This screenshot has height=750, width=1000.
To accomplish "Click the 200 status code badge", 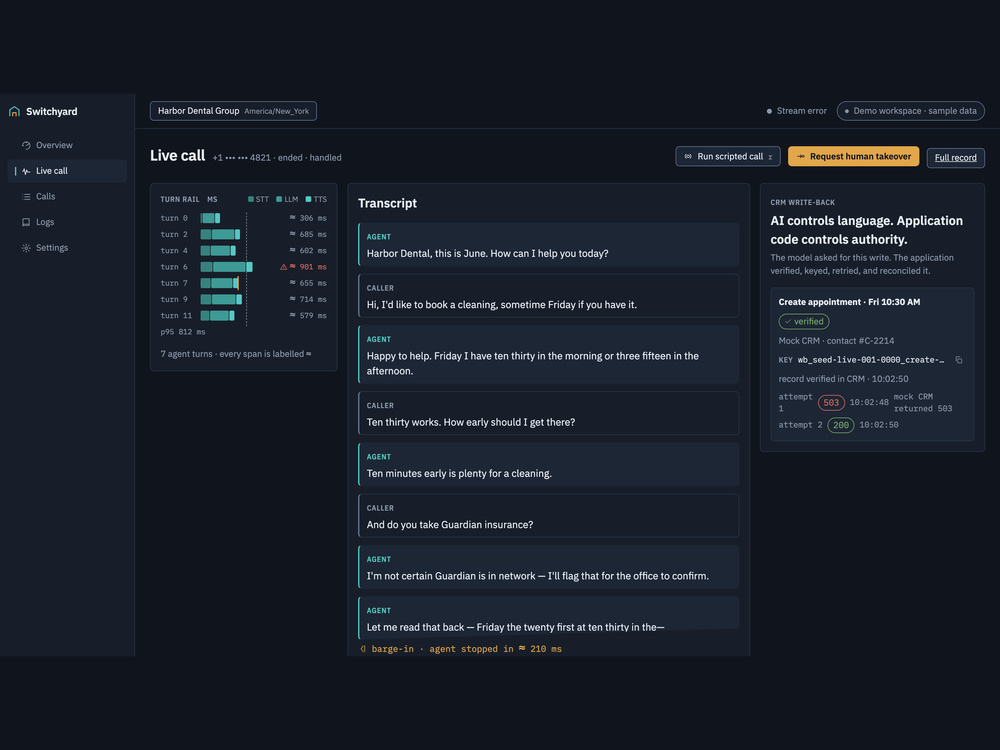I will tap(841, 425).
